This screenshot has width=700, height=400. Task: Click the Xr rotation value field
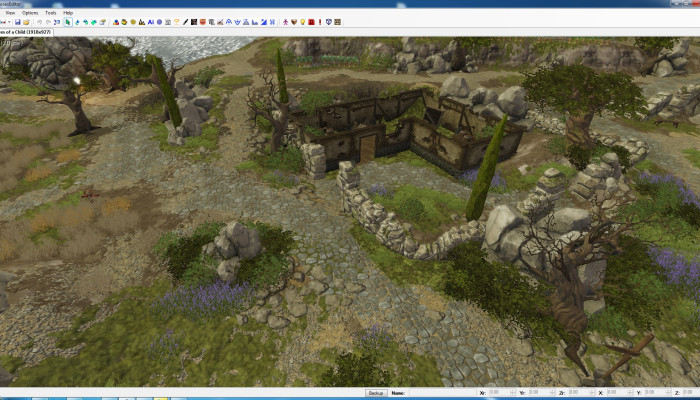tap(500, 392)
